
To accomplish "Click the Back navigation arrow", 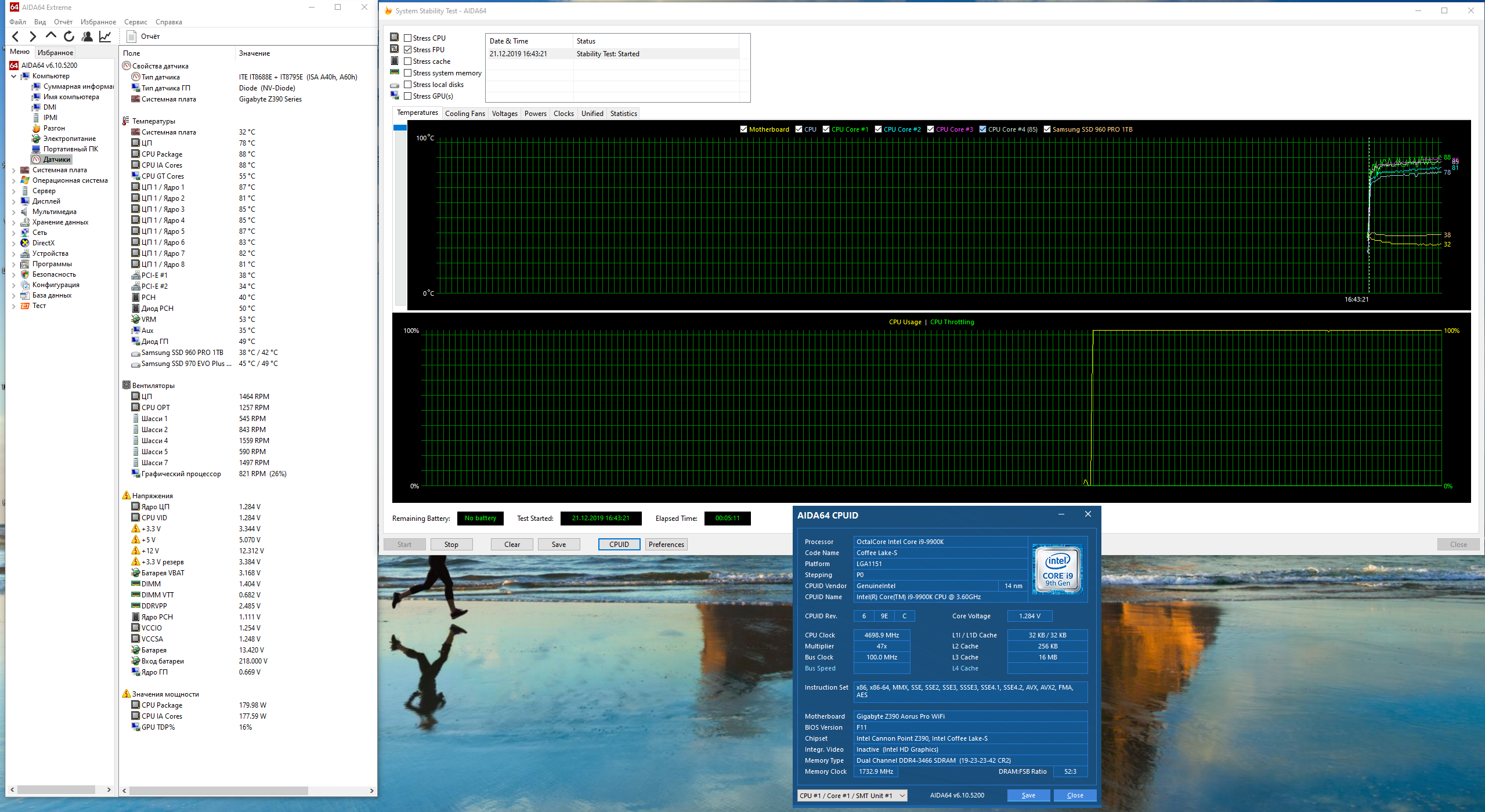I will 16,37.
